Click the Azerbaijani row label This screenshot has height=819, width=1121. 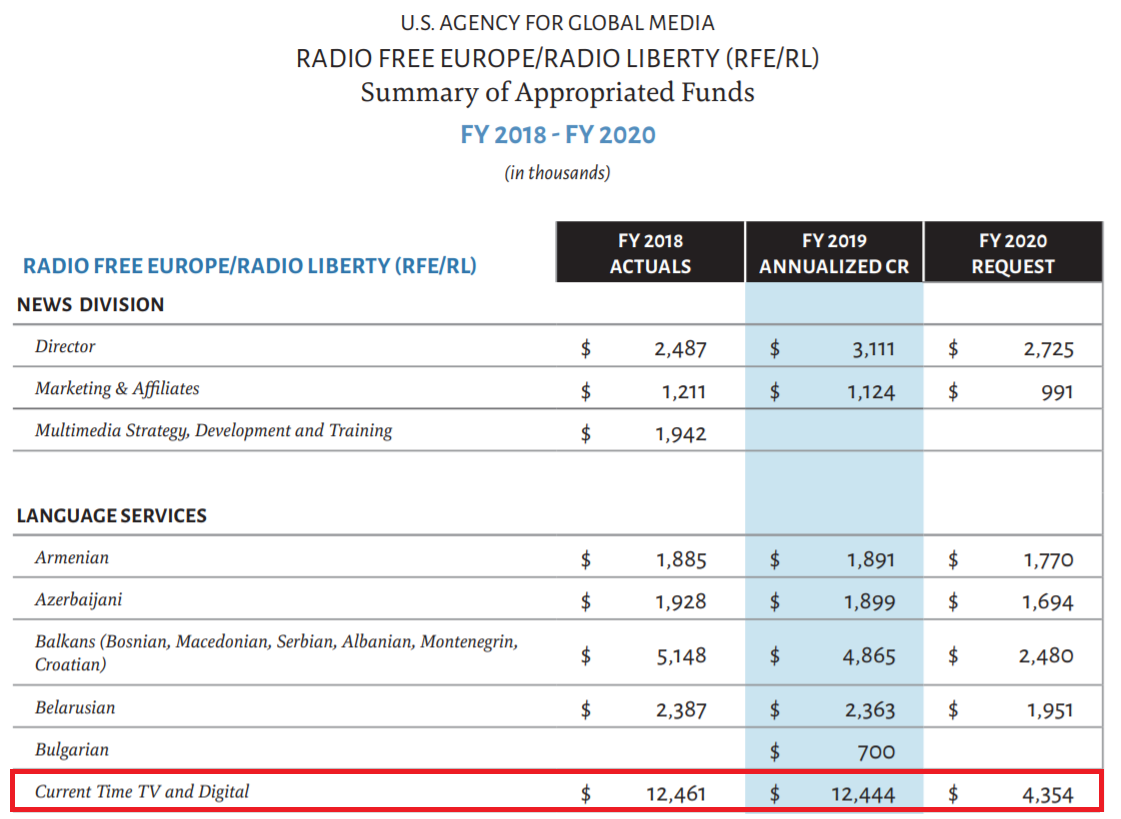click(x=79, y=600)
